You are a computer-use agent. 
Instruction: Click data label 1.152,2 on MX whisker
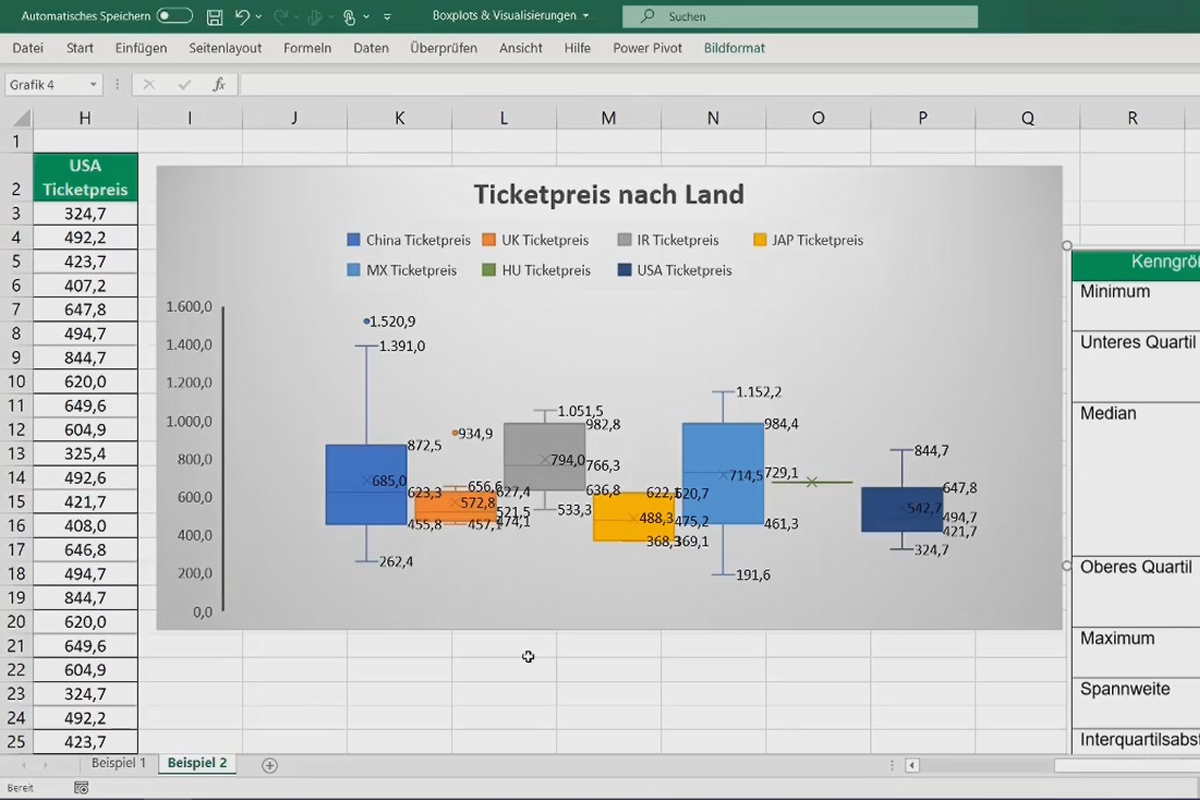pos(758,392)
